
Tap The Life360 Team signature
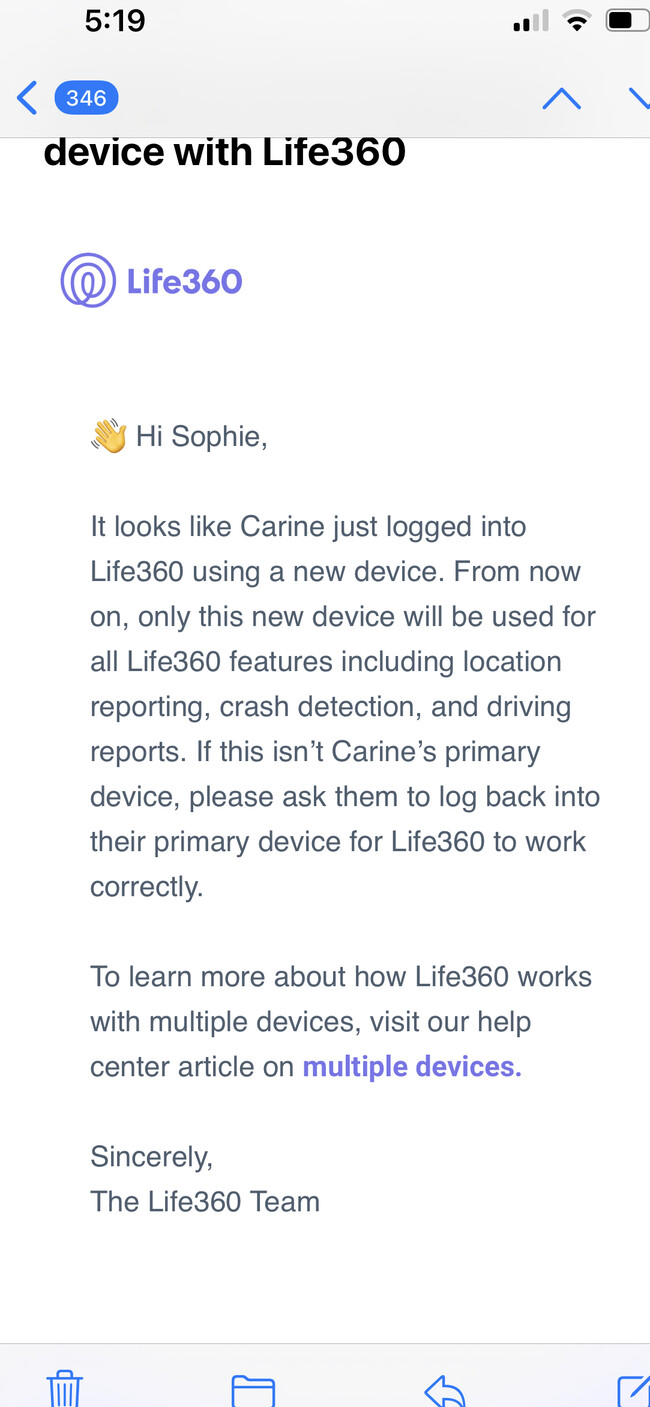[x=205, y=1202]
